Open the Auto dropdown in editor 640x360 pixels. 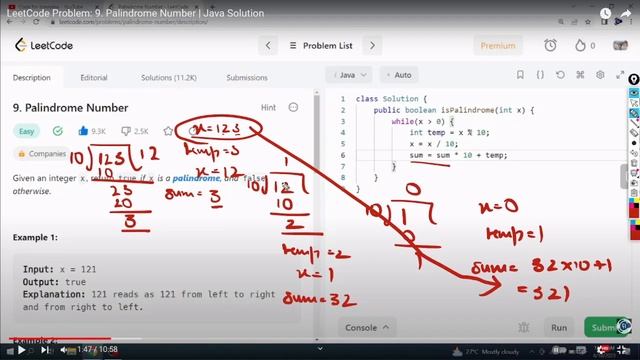[399, 75]
